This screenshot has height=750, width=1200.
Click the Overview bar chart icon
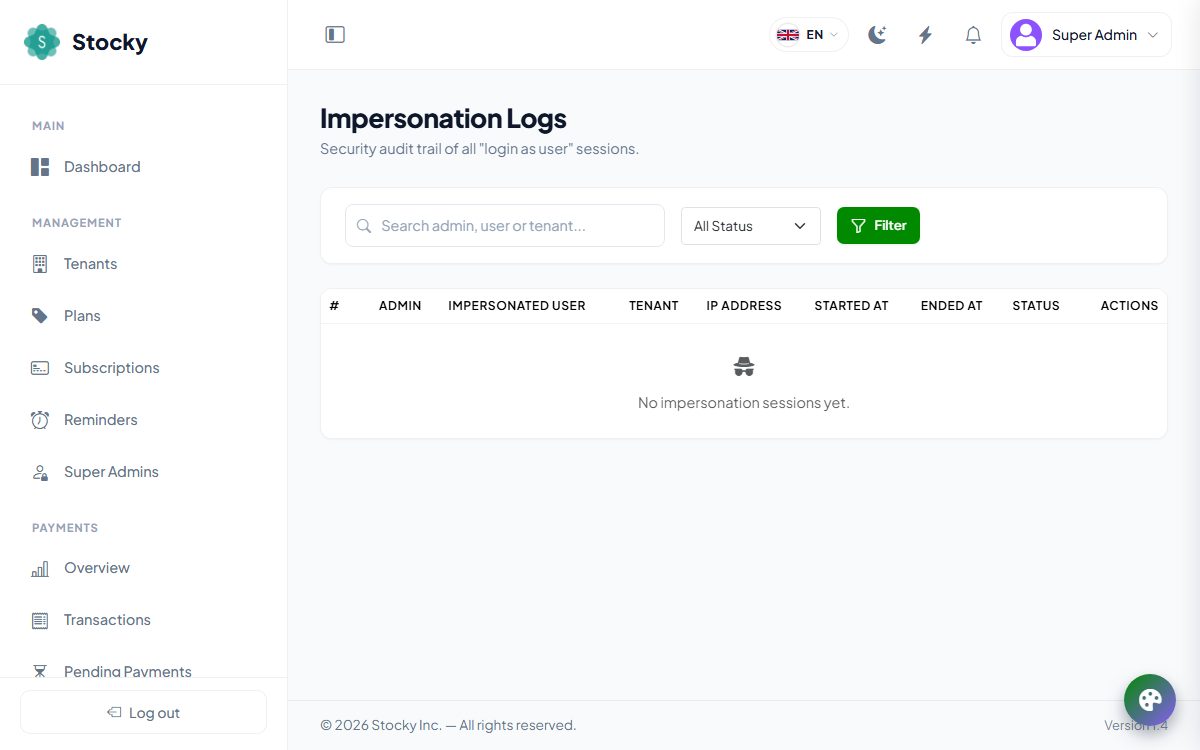tap(40, 568)
